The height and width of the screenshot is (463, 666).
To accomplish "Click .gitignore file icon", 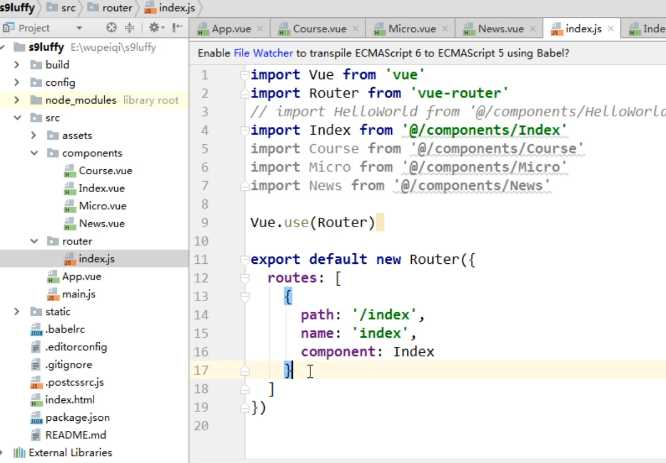I will pyautogui.click(x=37, y=365).
